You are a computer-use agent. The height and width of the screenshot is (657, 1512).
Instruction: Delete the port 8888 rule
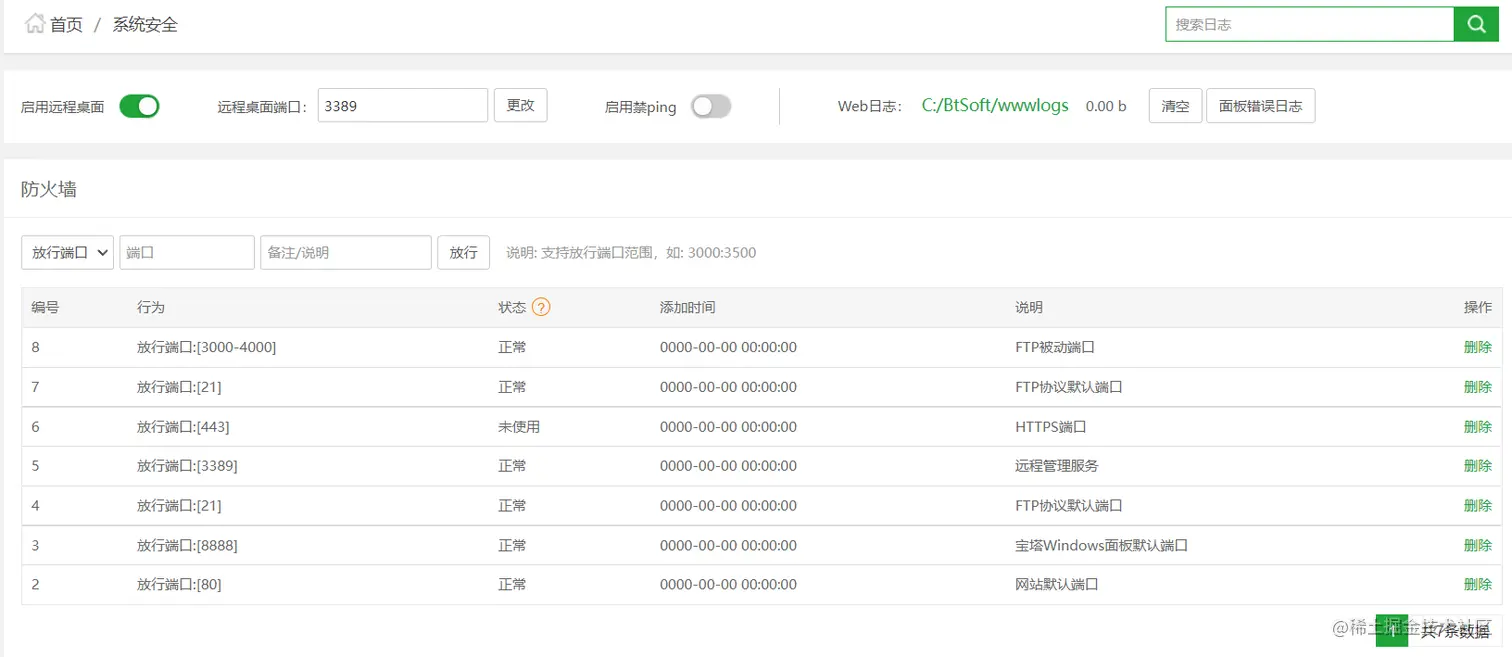coord(1477,545)
